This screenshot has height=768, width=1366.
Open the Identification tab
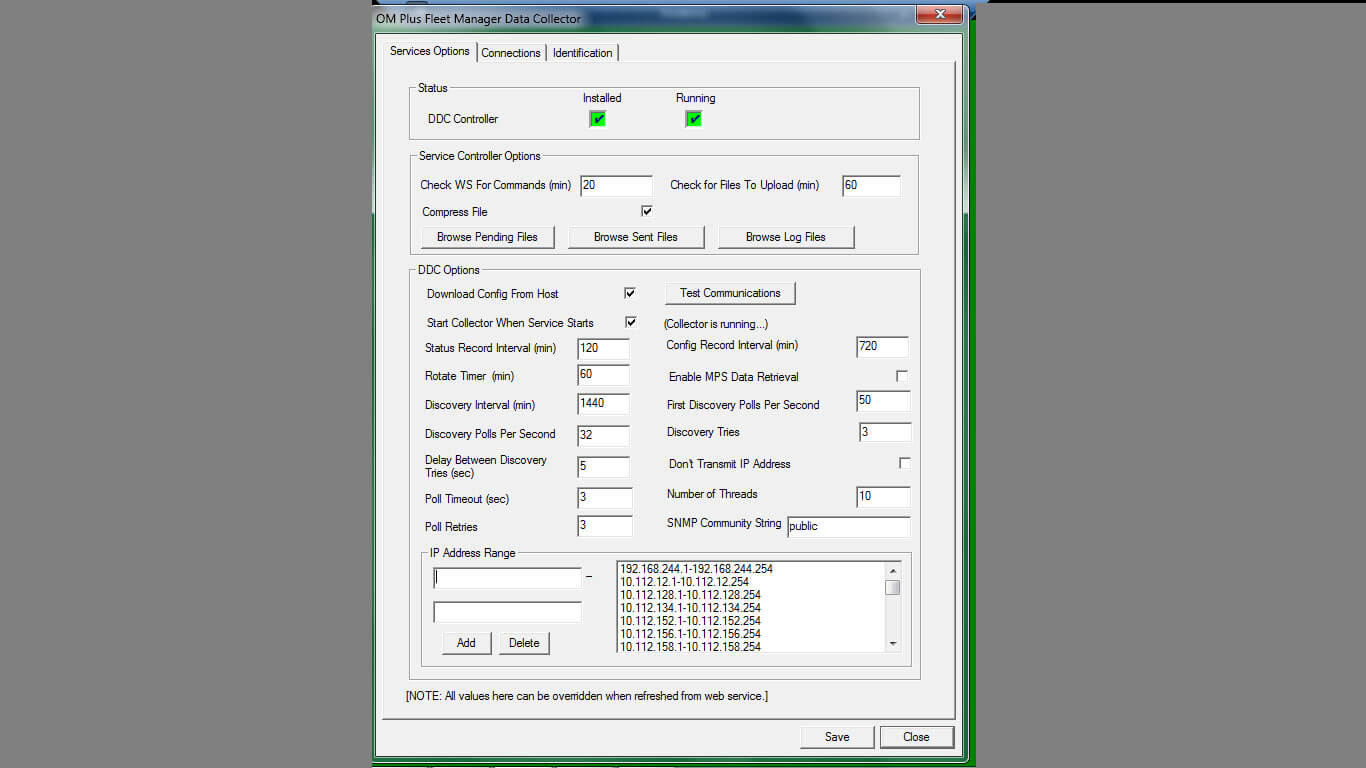(x=582, y=53)
